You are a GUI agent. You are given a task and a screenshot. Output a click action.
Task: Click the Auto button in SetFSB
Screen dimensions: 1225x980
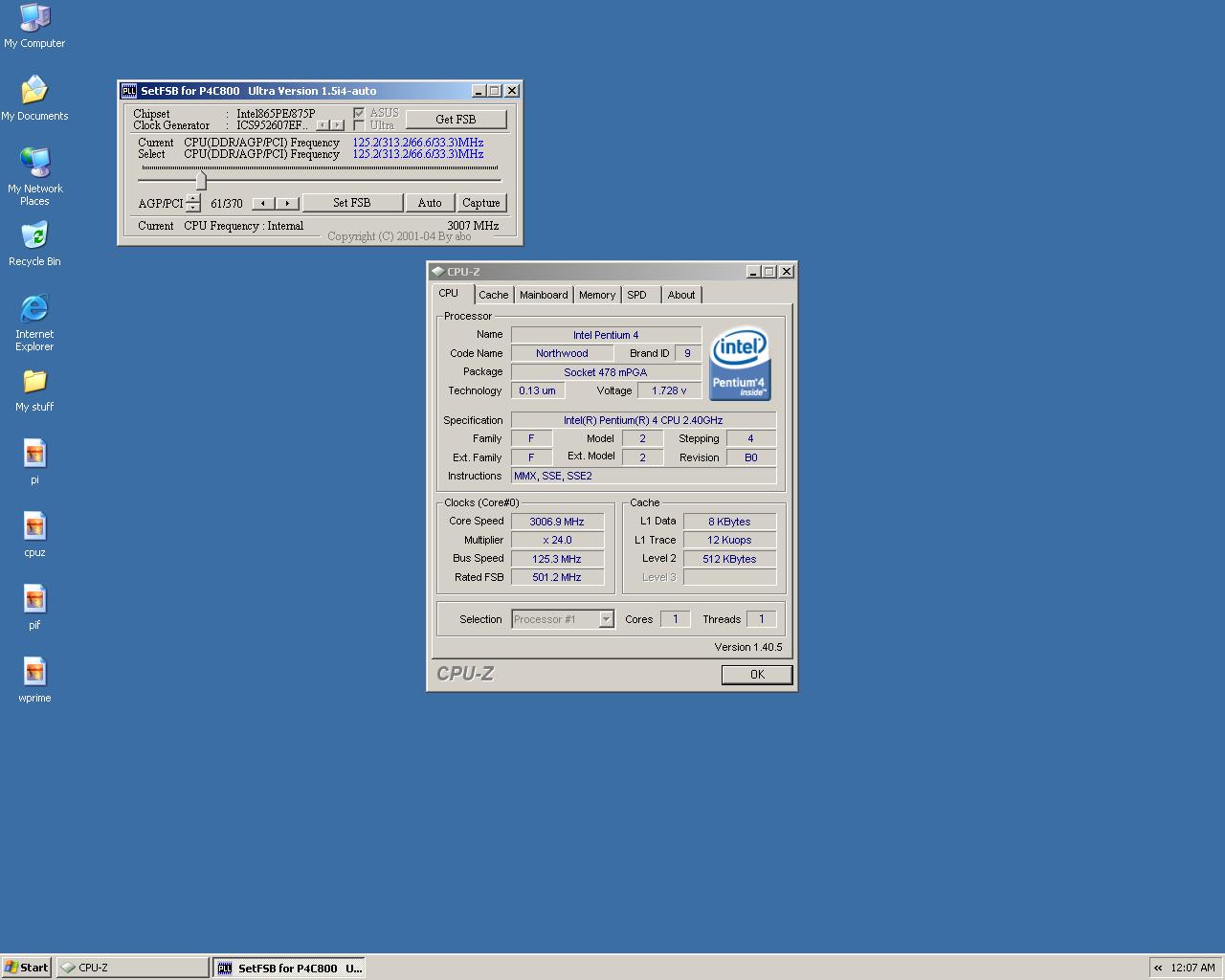pyautogui.click(x=430, y=203)
